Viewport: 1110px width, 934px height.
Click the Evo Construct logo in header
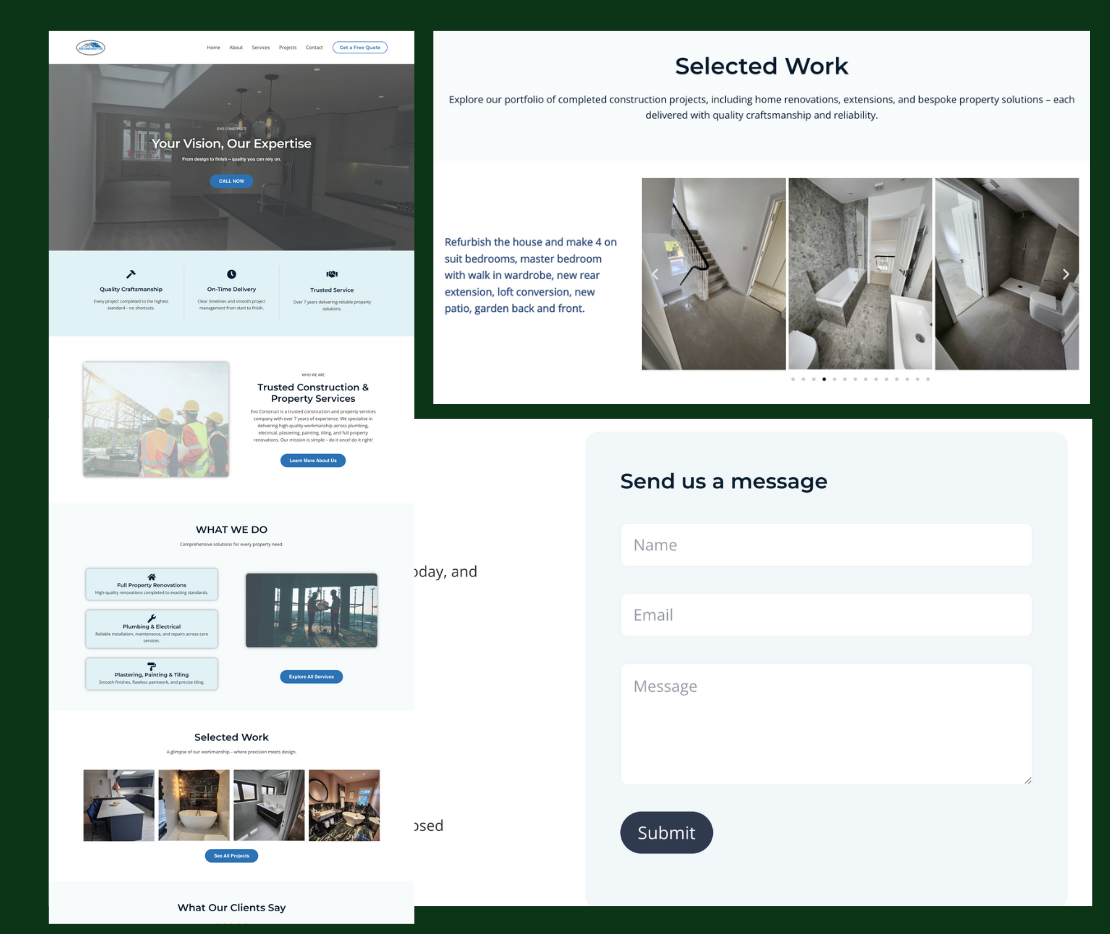[90, 47]
